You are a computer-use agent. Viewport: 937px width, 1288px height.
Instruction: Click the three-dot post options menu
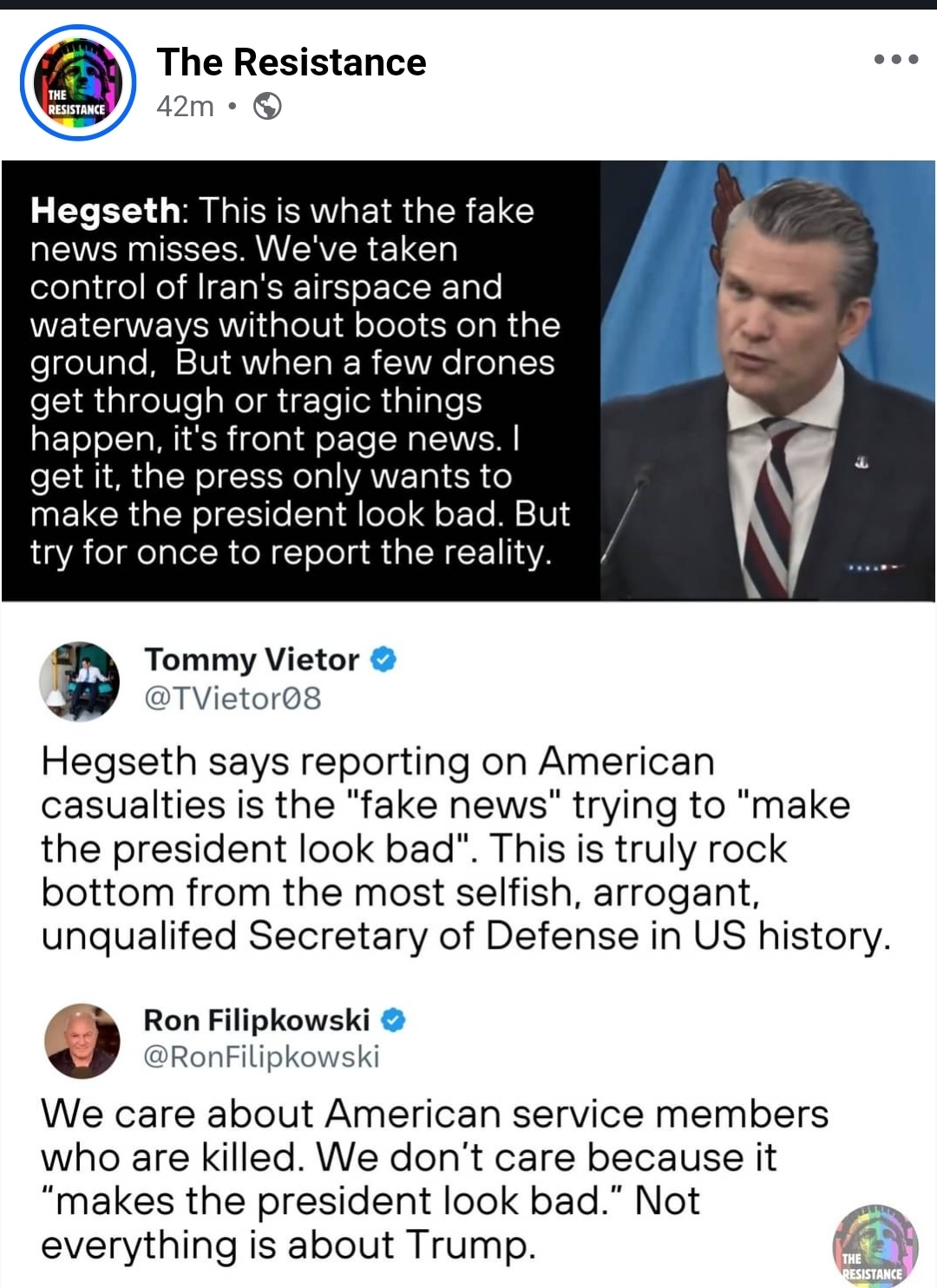(896, 60)
